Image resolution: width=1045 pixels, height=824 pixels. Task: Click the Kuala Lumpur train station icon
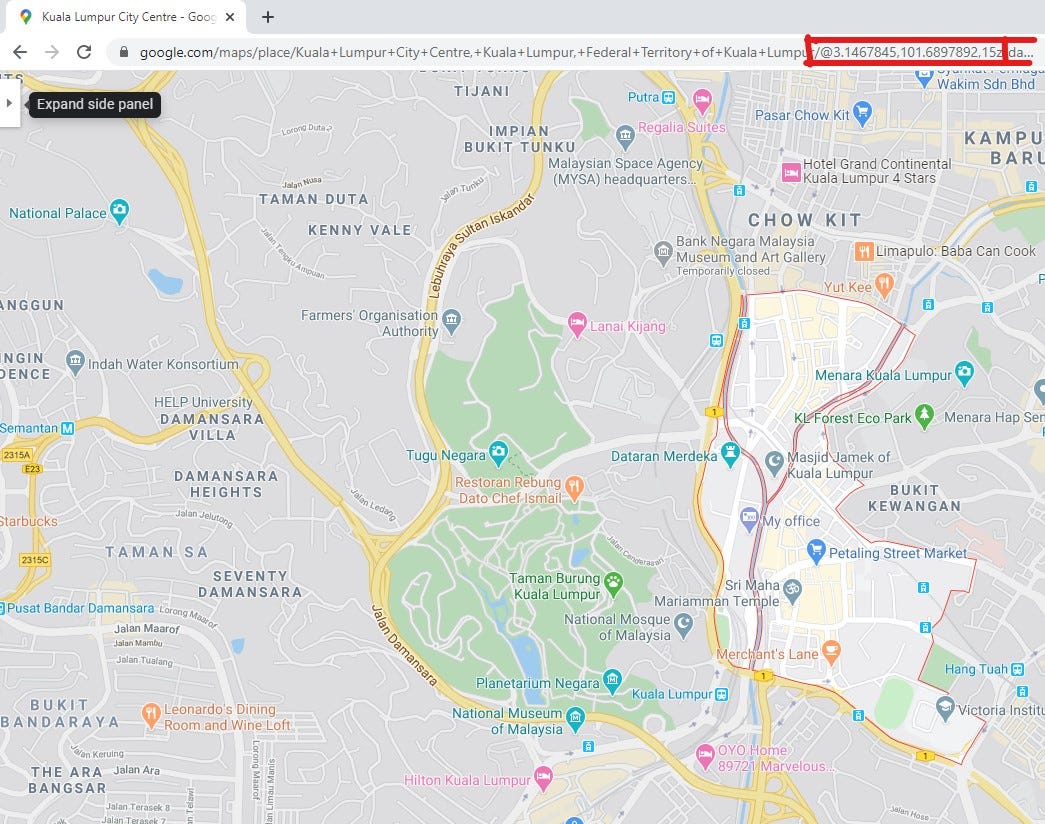[721, 695]
